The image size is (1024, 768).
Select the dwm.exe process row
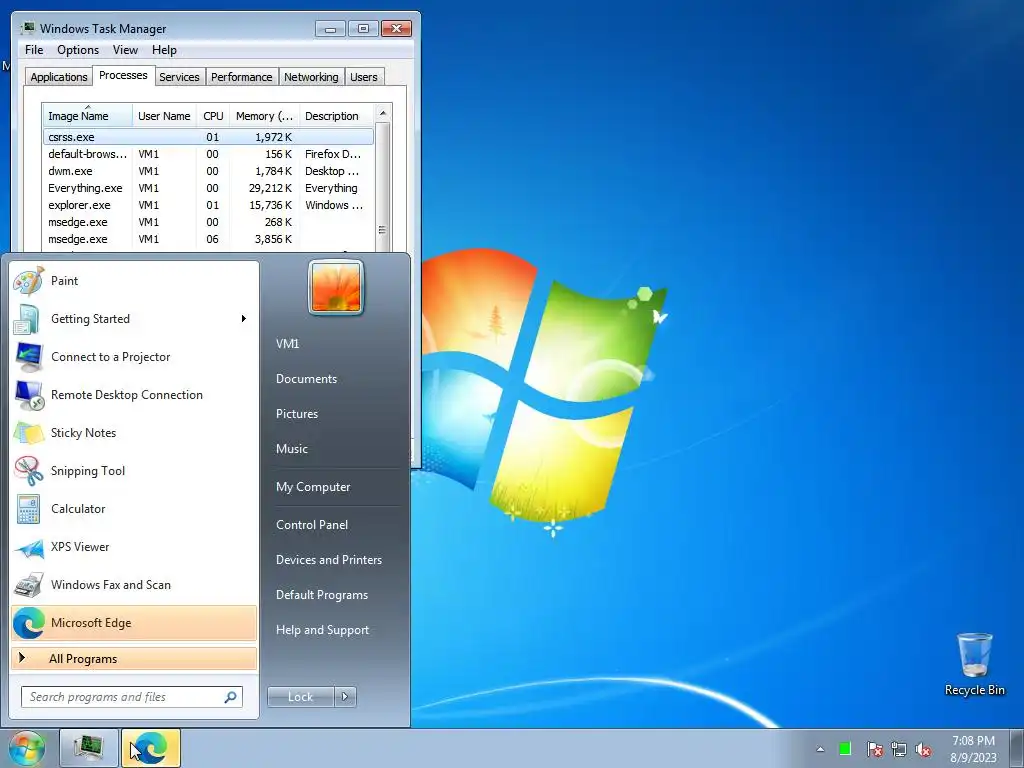tap(208, 171)
